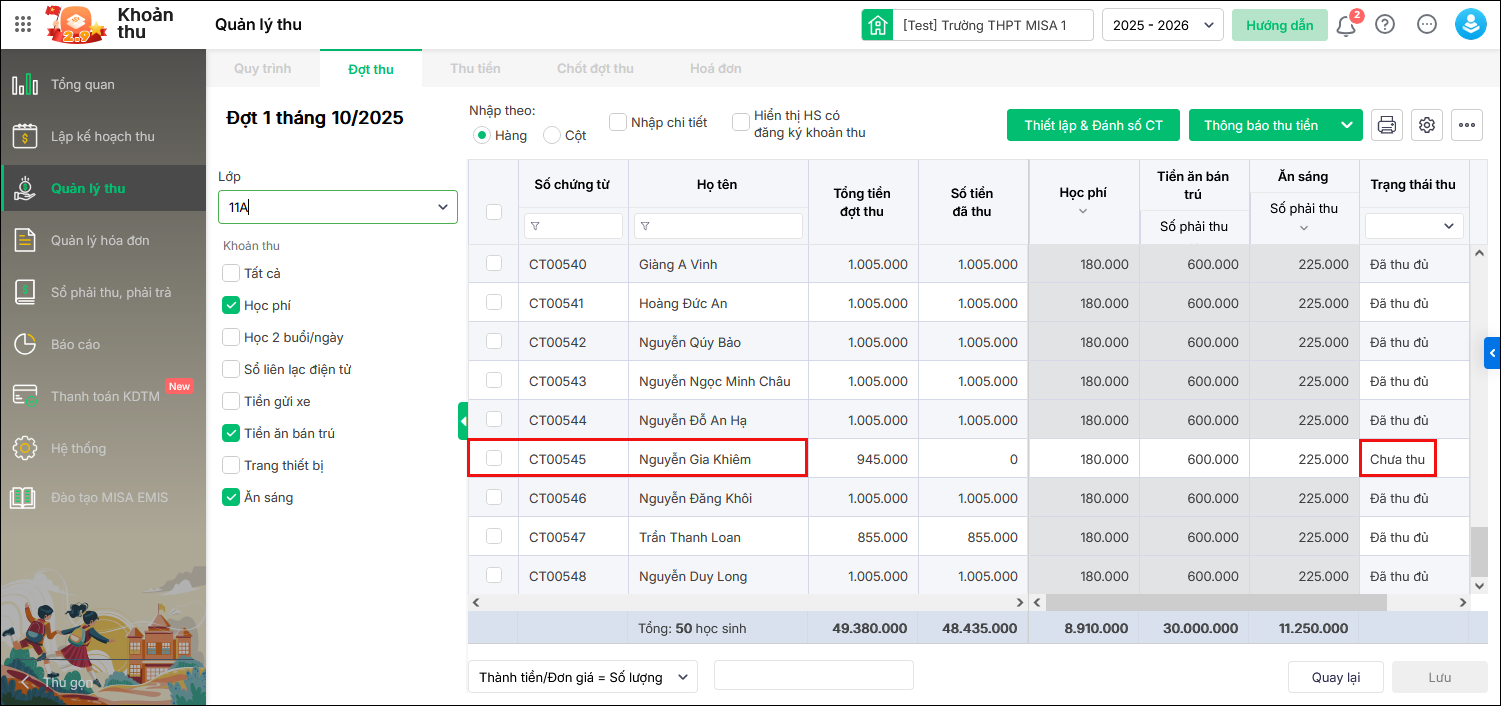Enable the Nhập chi tiết checkbox
The image size is (1501, 706).
tap(618, 122)
